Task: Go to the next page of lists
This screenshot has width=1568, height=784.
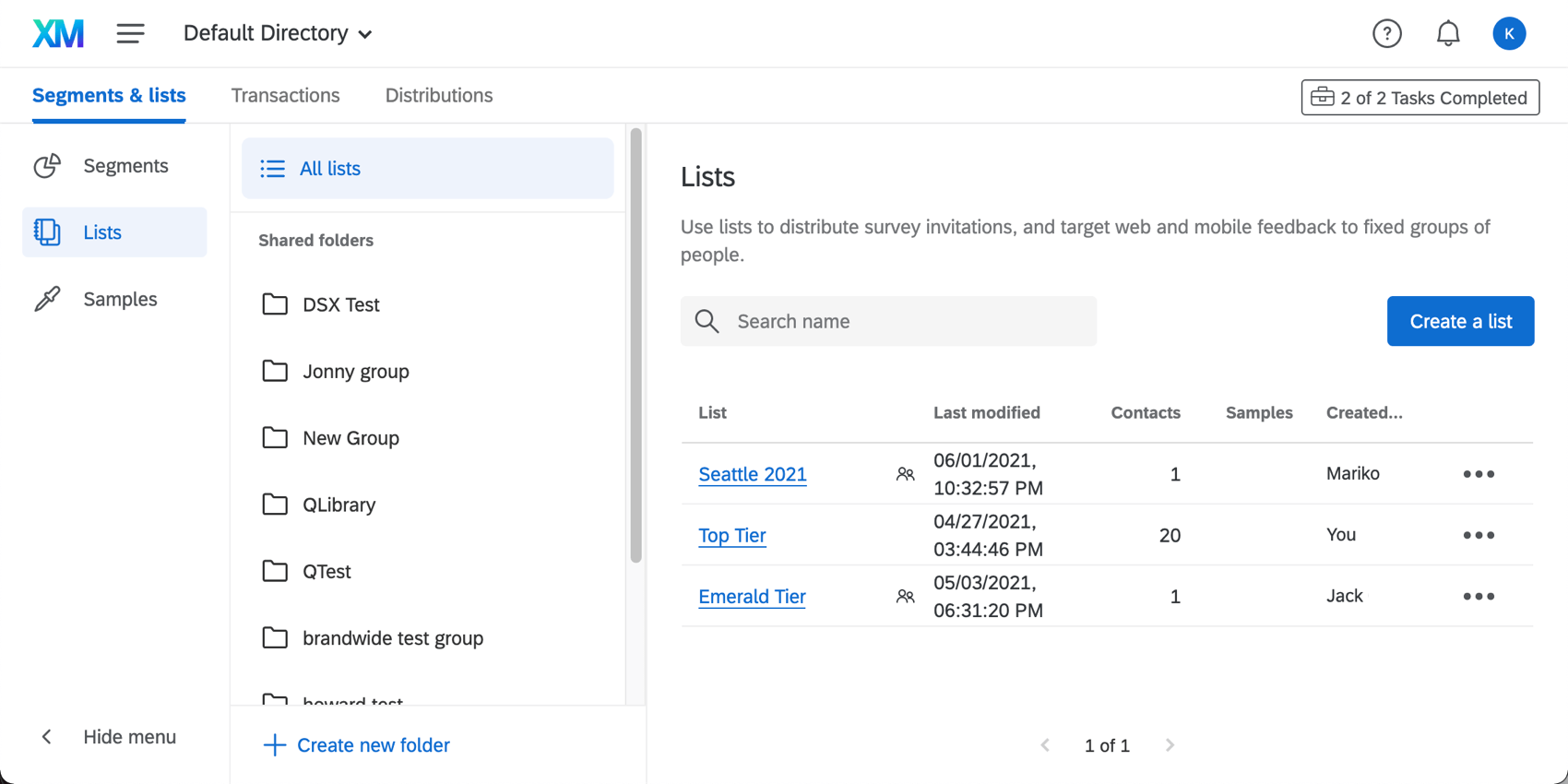Action: 1170,745
